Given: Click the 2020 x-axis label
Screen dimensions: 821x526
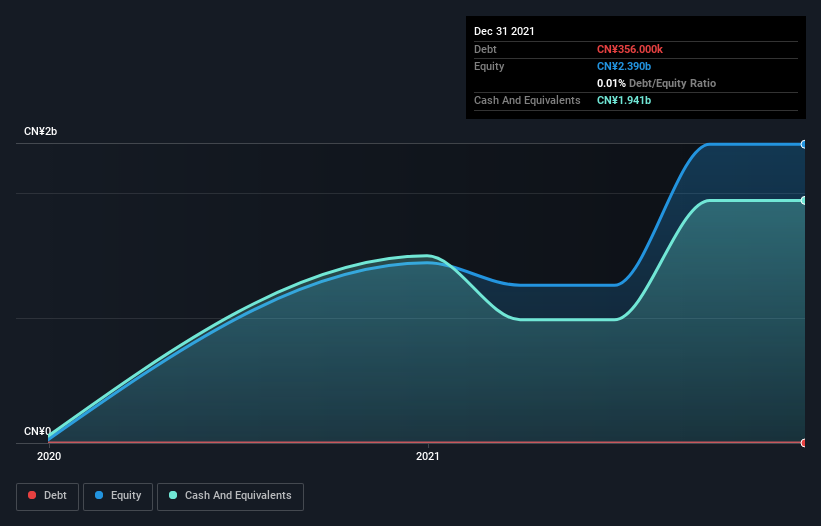Looking at the screenshot, I should click(x=49, y=456).
